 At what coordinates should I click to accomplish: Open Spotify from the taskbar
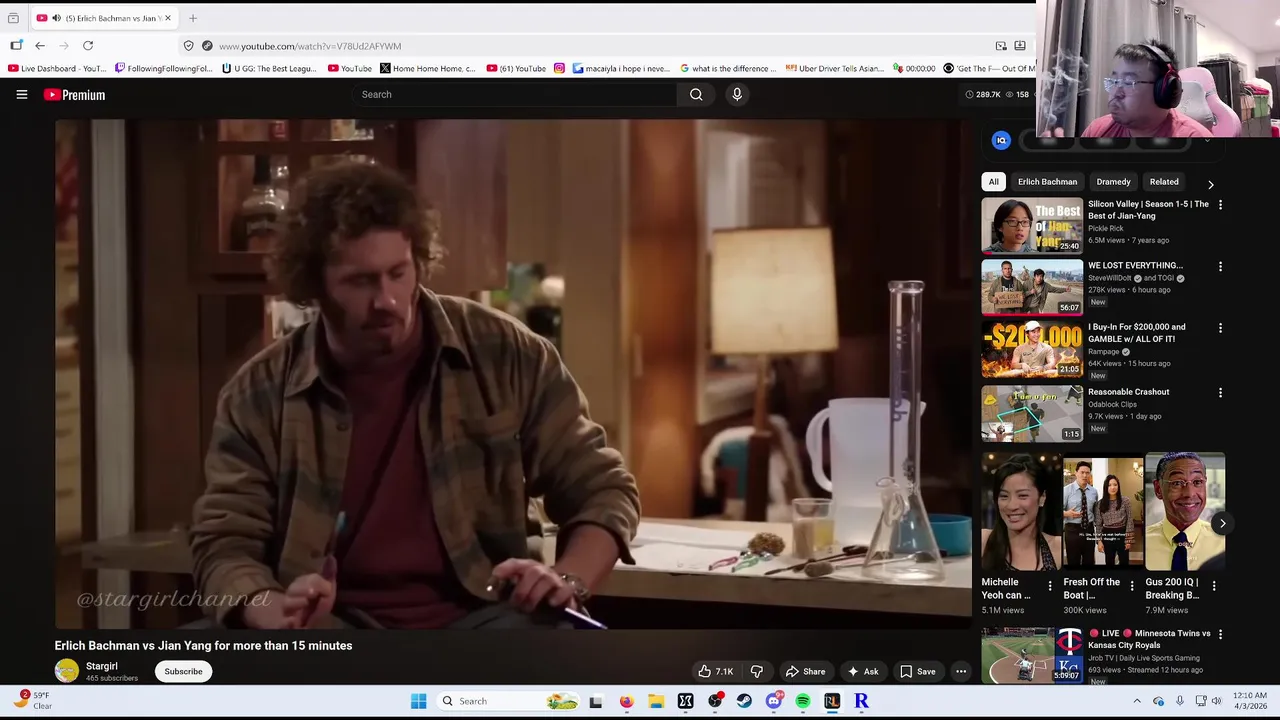click(x=803, y=701)
